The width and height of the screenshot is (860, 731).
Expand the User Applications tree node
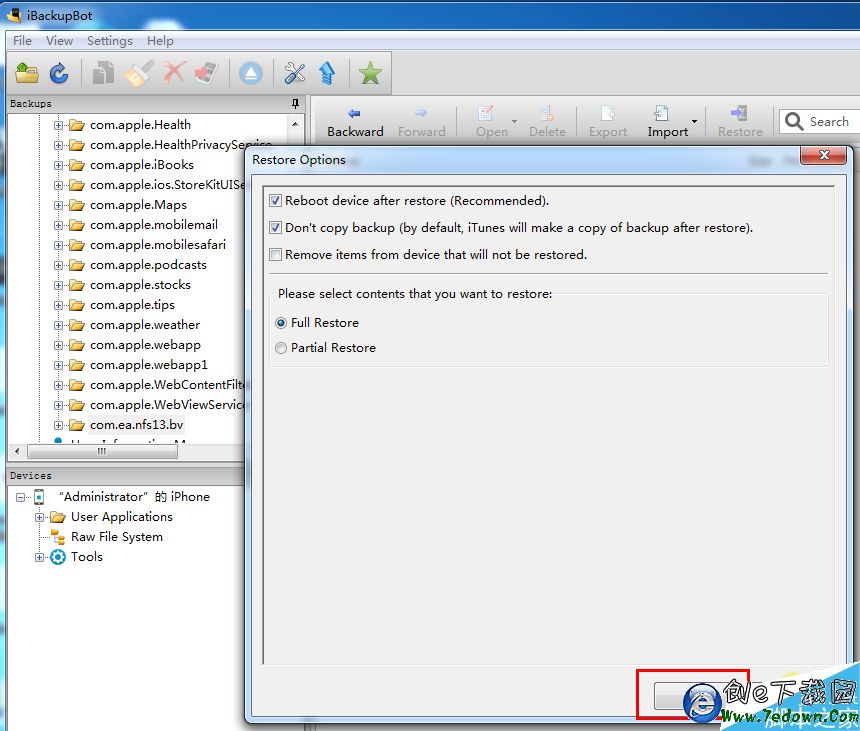point(40,517)
